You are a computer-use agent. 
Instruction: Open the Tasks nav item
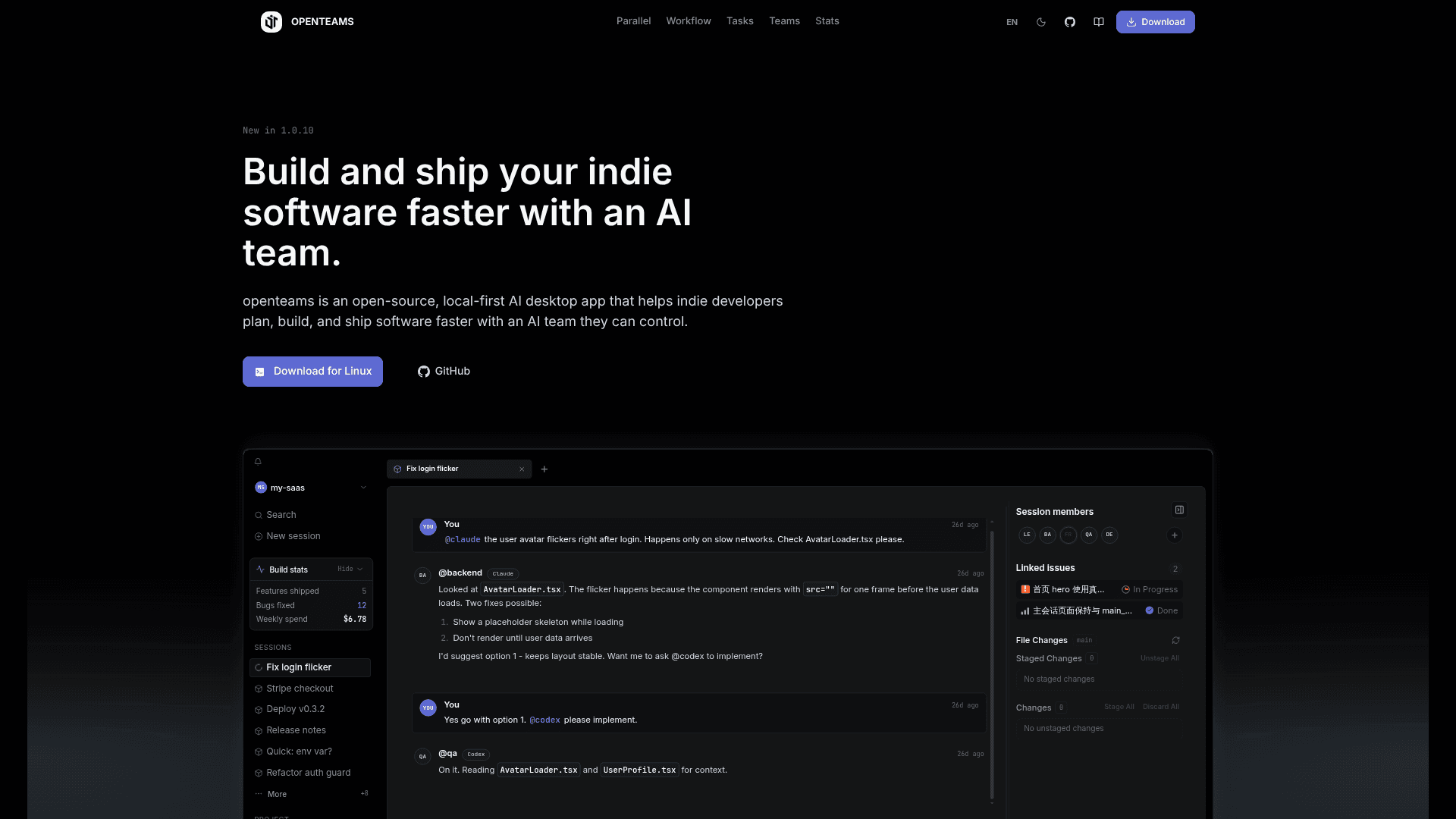pyautogui.click(x=740, y=21)
